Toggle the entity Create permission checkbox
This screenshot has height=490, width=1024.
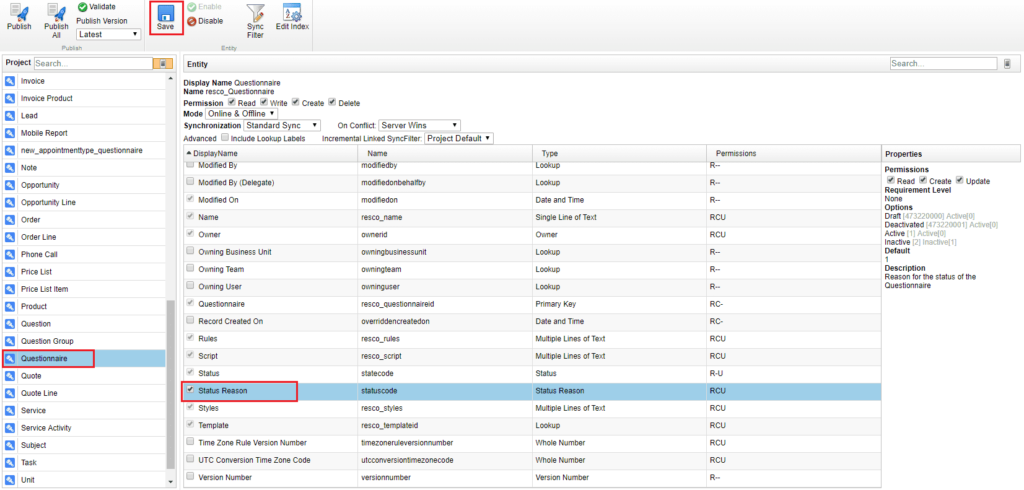296,103
